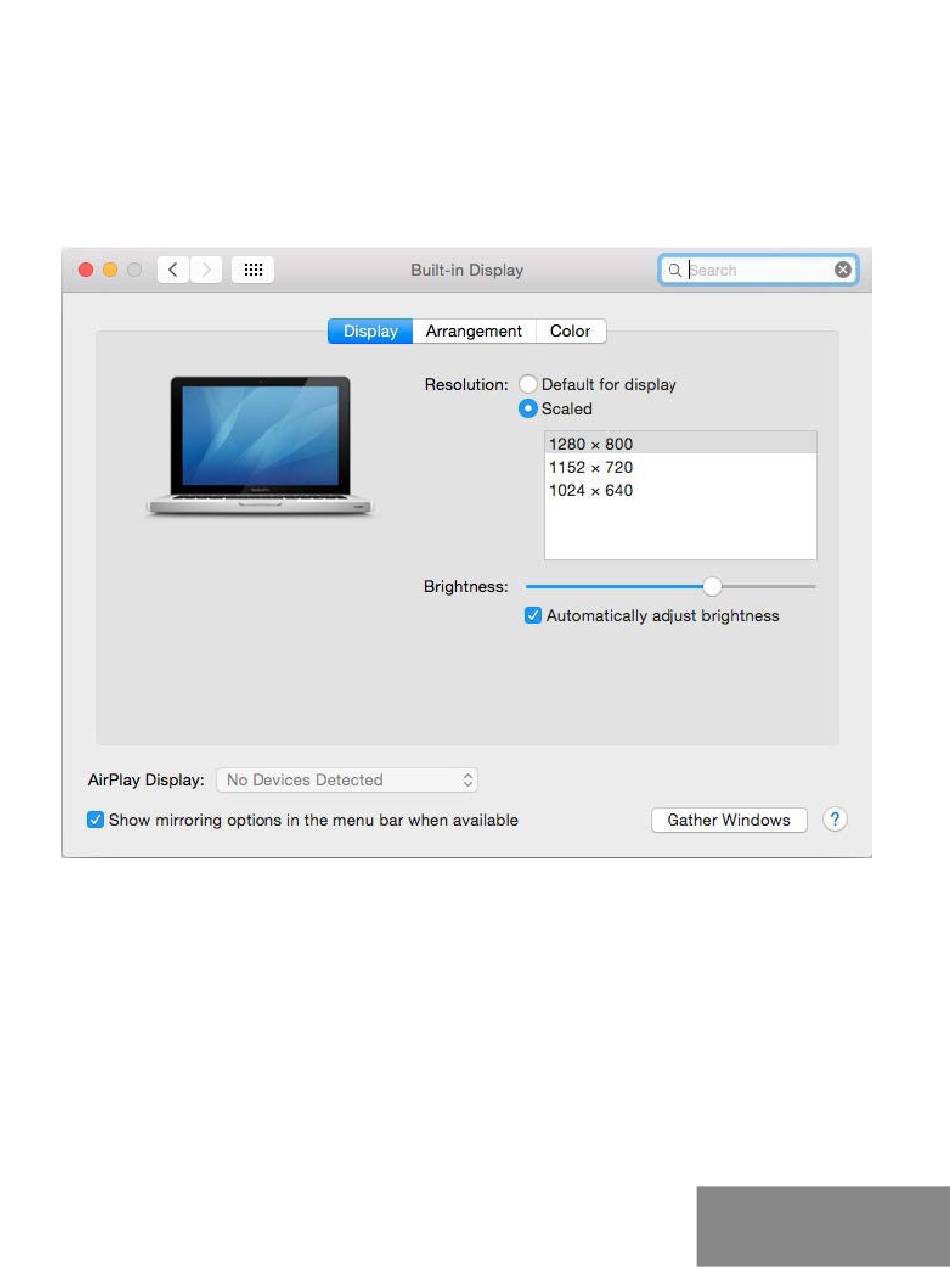This screenshot has width=950, height=1267.
Task: Disable Automatically adjust brightness checkbox
Action: (533, 616)
